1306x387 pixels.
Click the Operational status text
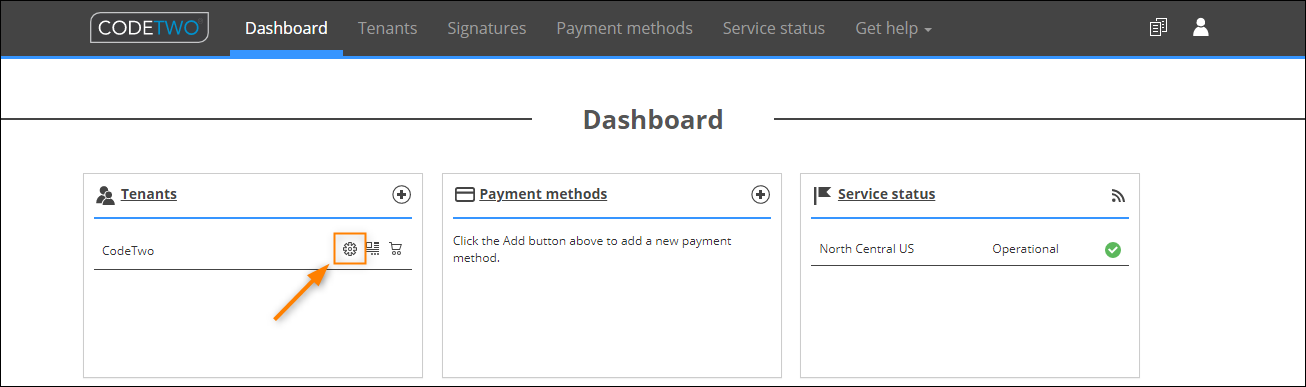point(1025,249)
